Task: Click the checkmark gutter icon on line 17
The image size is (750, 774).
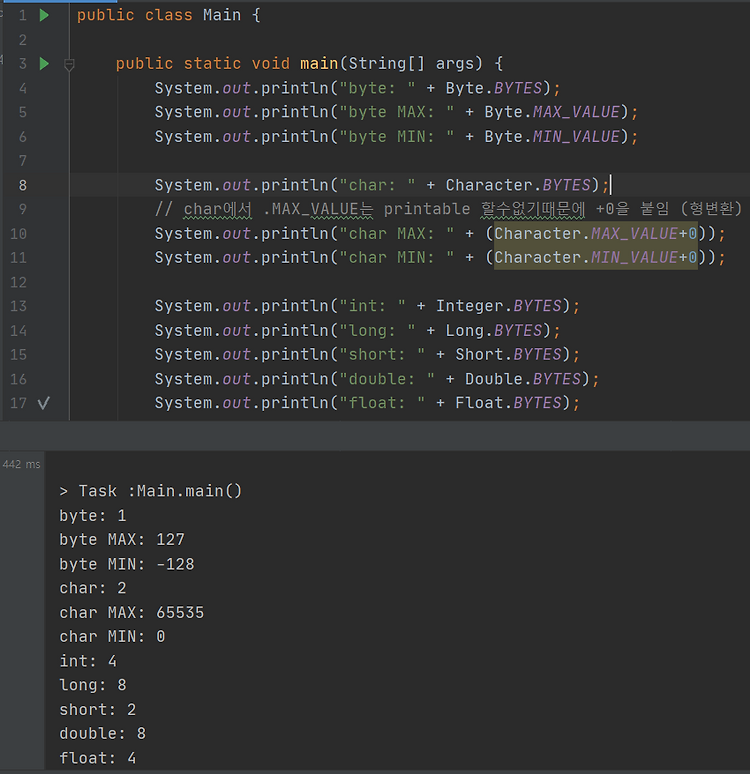Action: (x=43, y=403)
